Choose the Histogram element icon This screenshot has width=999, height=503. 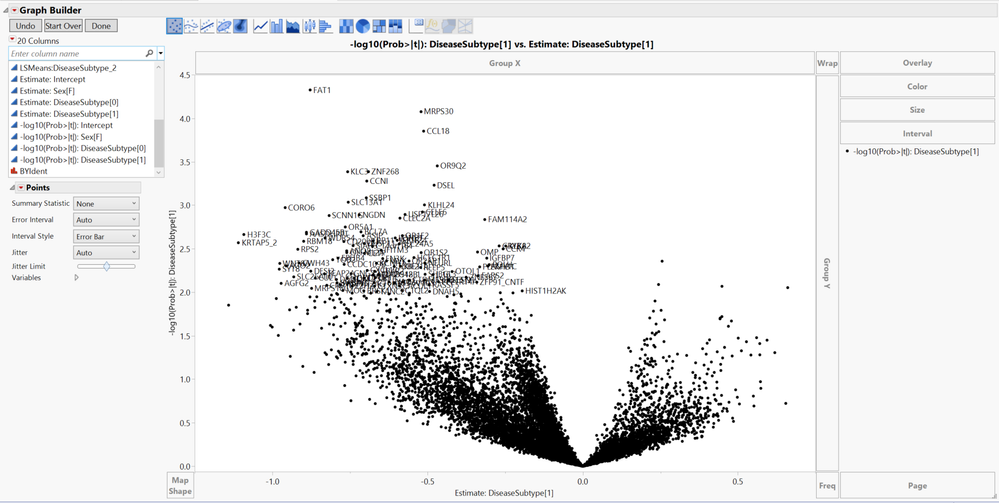tap(325, 25)
